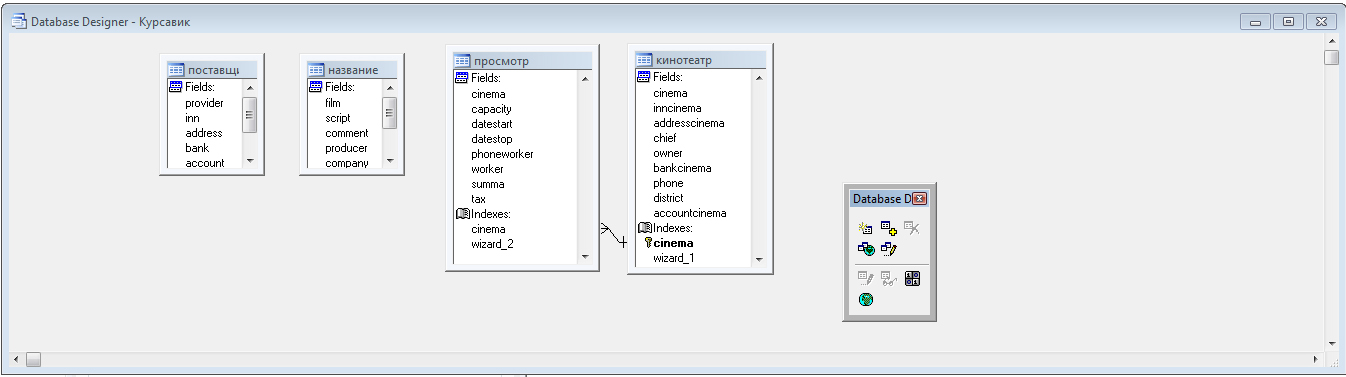Click the название table icon
This screenshot has height=377, width=1346.
[316, 69]
